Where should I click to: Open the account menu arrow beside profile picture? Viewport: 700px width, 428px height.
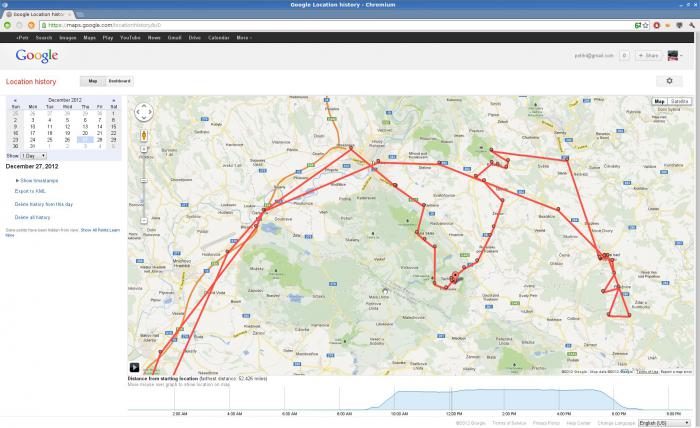point(681,56)
